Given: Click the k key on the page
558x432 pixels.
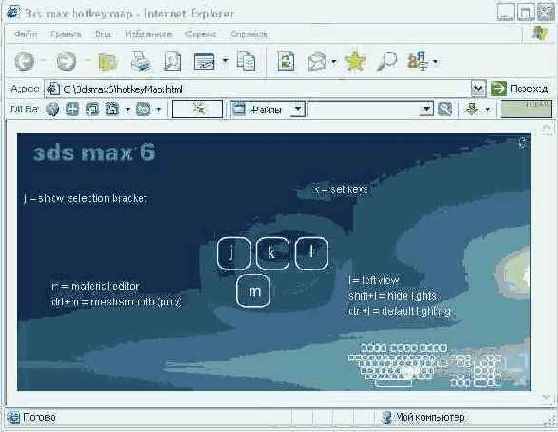Looking at the screenshot, I should [273, 253].
